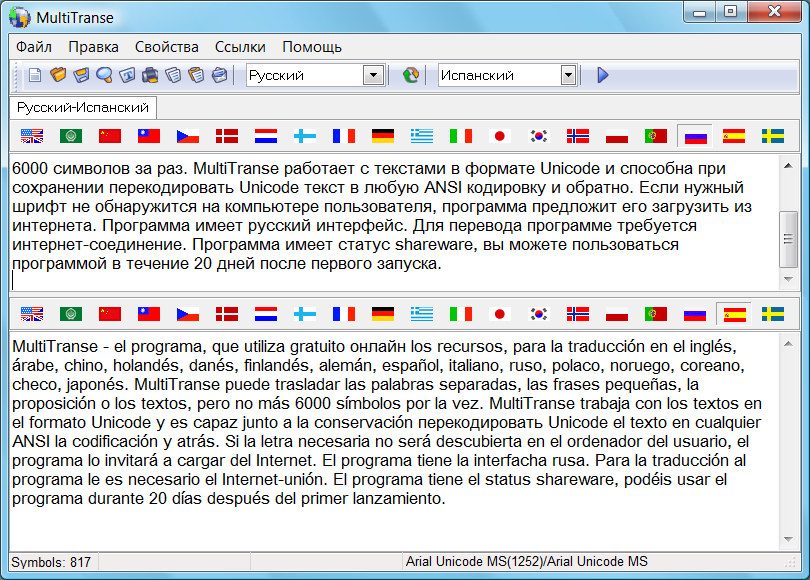
Task: Toggle English flag in target language row
Action: point(32,313)
